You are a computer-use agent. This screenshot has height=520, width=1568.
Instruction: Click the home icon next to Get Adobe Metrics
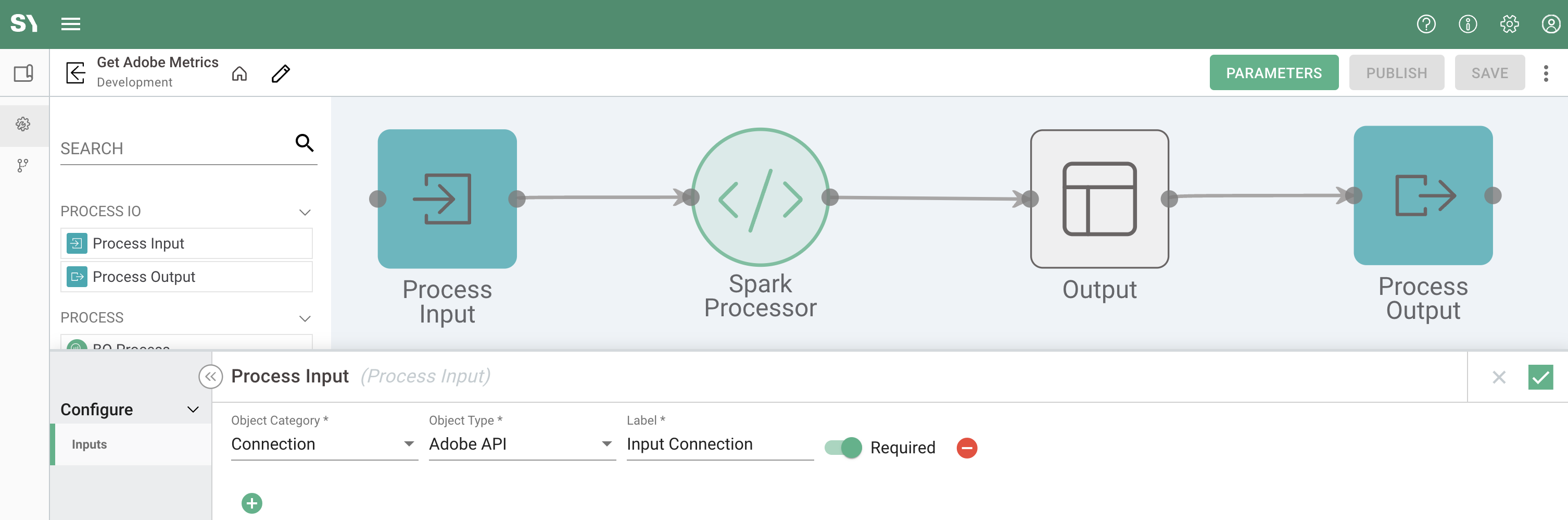[240, 73]
